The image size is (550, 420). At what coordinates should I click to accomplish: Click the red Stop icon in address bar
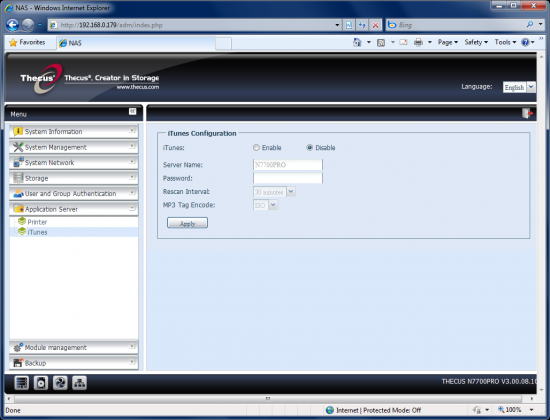click(375, 25)
